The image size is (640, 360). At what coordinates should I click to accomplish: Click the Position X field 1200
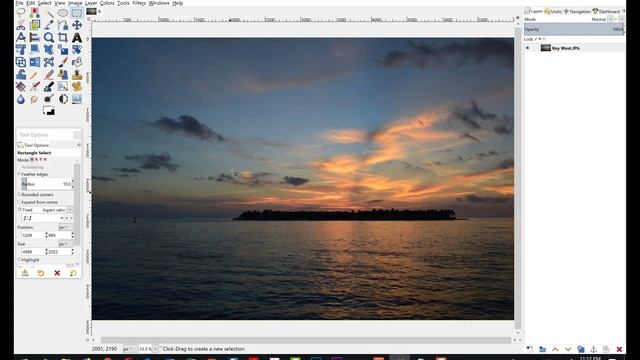[x=32, y=236]
